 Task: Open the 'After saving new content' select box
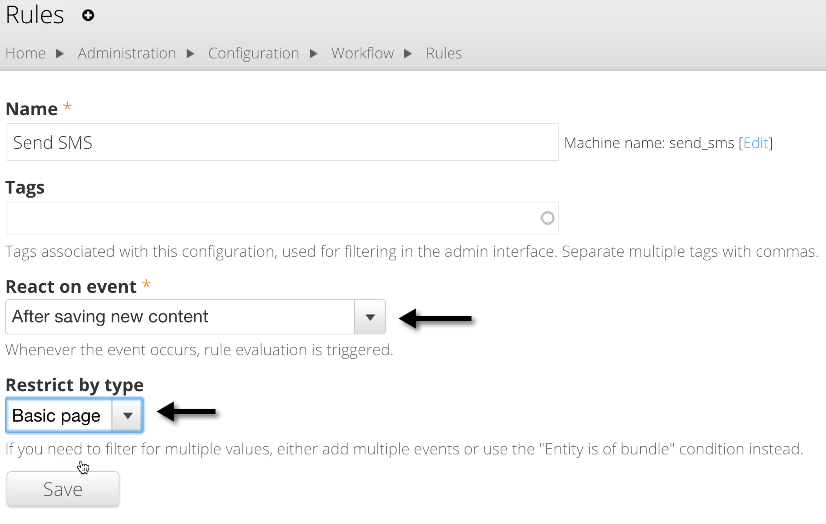180,317
